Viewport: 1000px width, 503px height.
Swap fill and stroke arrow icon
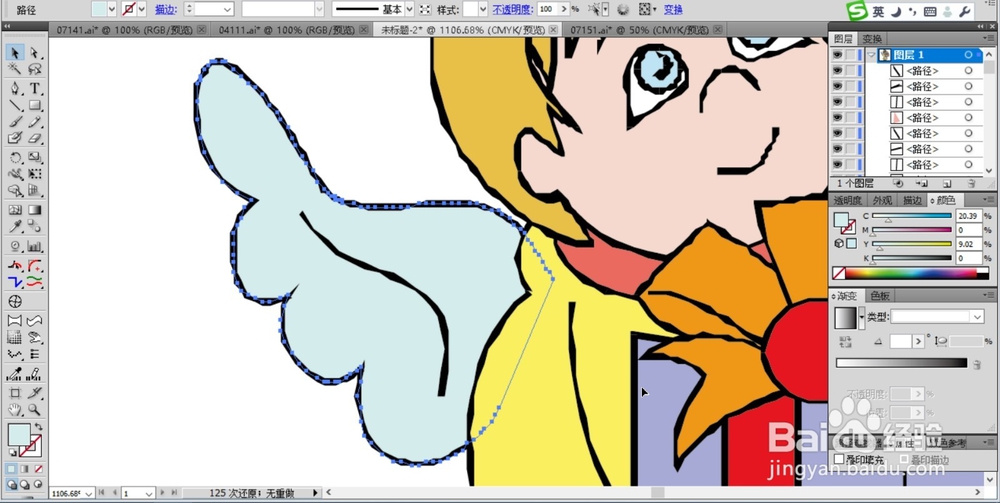[38, 427]
